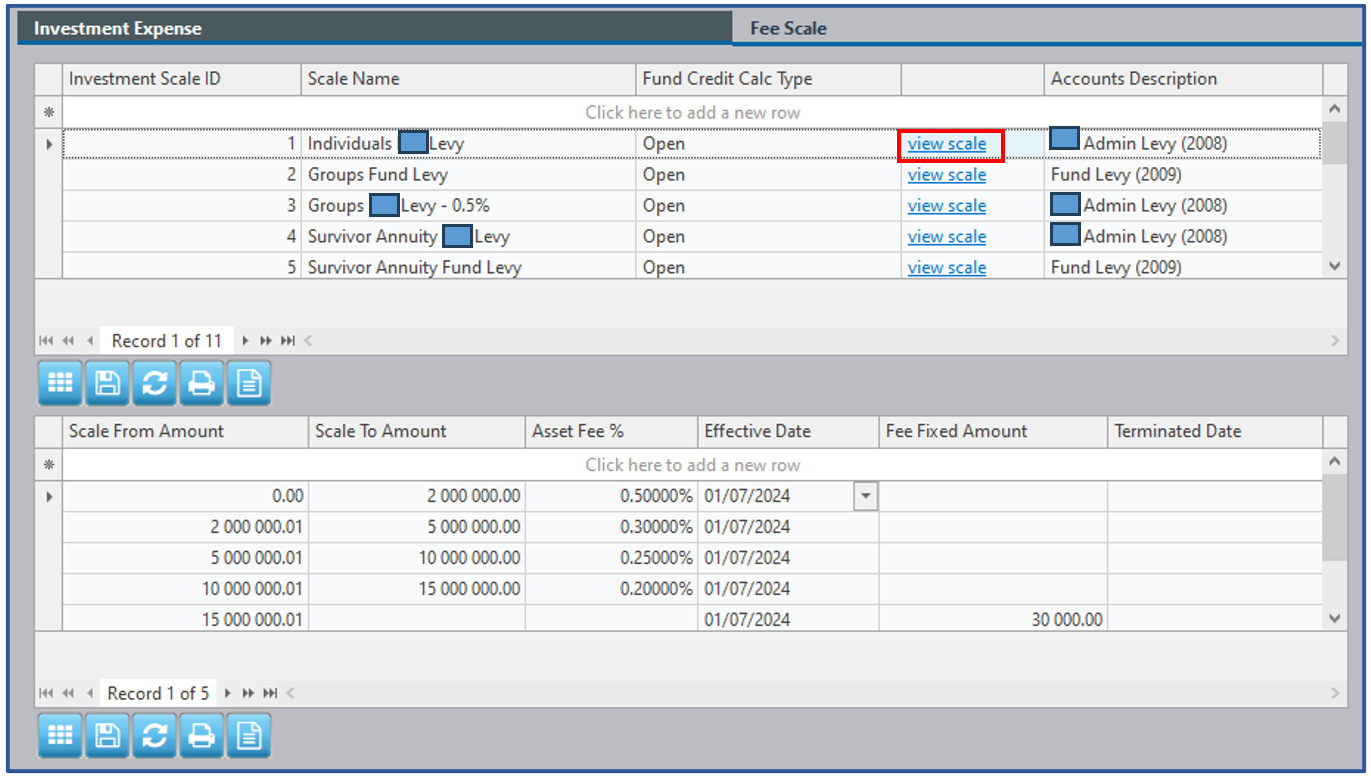Select the 30 000.00 fee fixed amount cell
Image resolution: width=1371 pixels, height=777 pixels.
point(994,620)
